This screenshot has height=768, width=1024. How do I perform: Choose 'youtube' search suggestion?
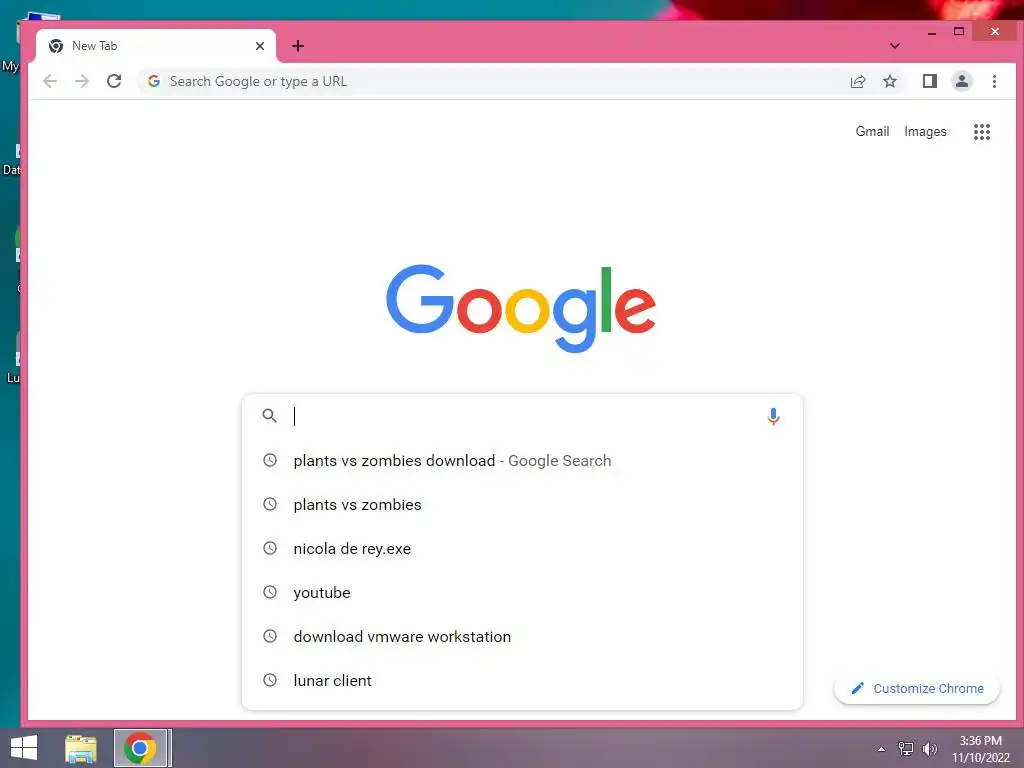tap(522, 592)
